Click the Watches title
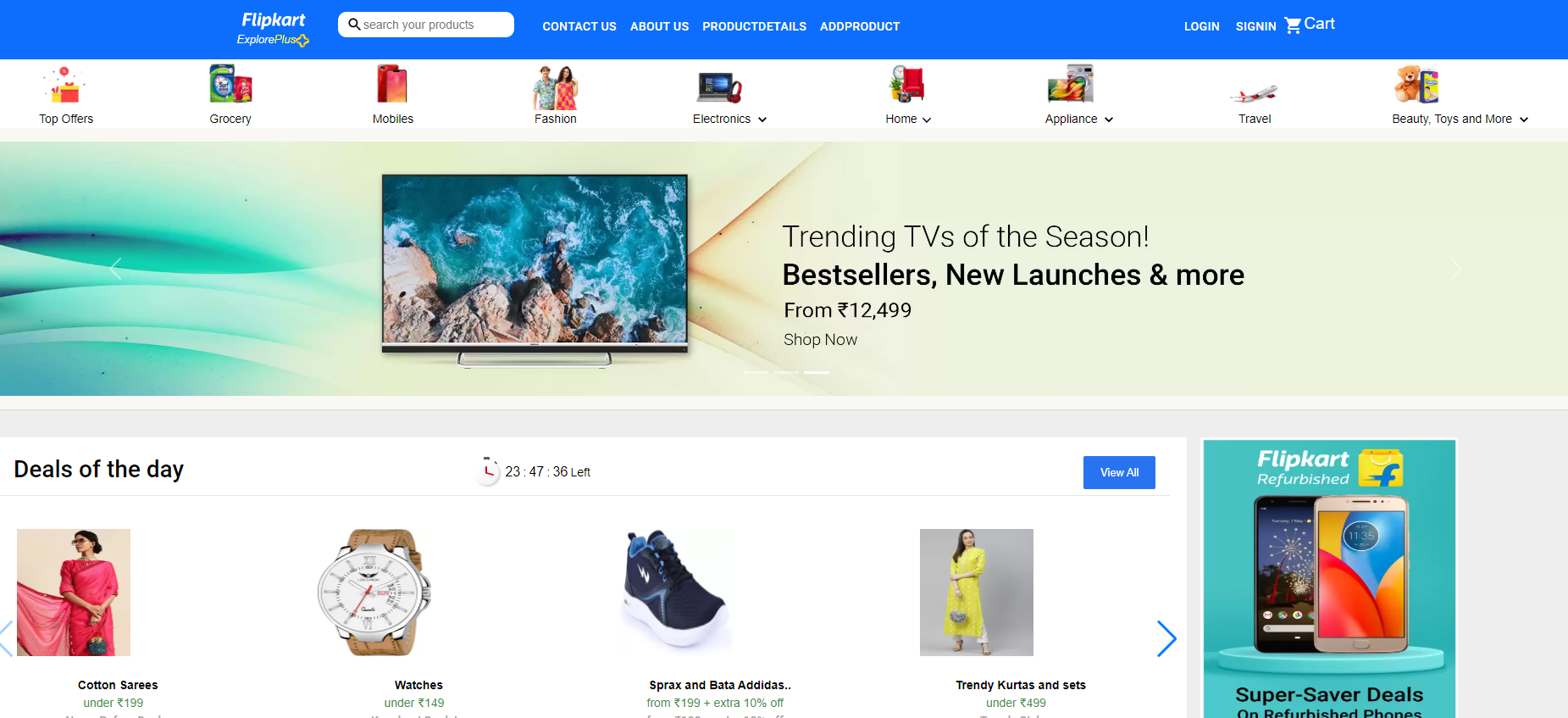 (x=418, y=685)
